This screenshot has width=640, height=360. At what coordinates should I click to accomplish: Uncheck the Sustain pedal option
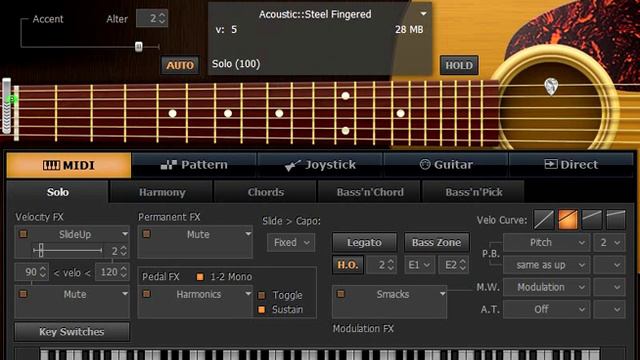pos(262,310)
